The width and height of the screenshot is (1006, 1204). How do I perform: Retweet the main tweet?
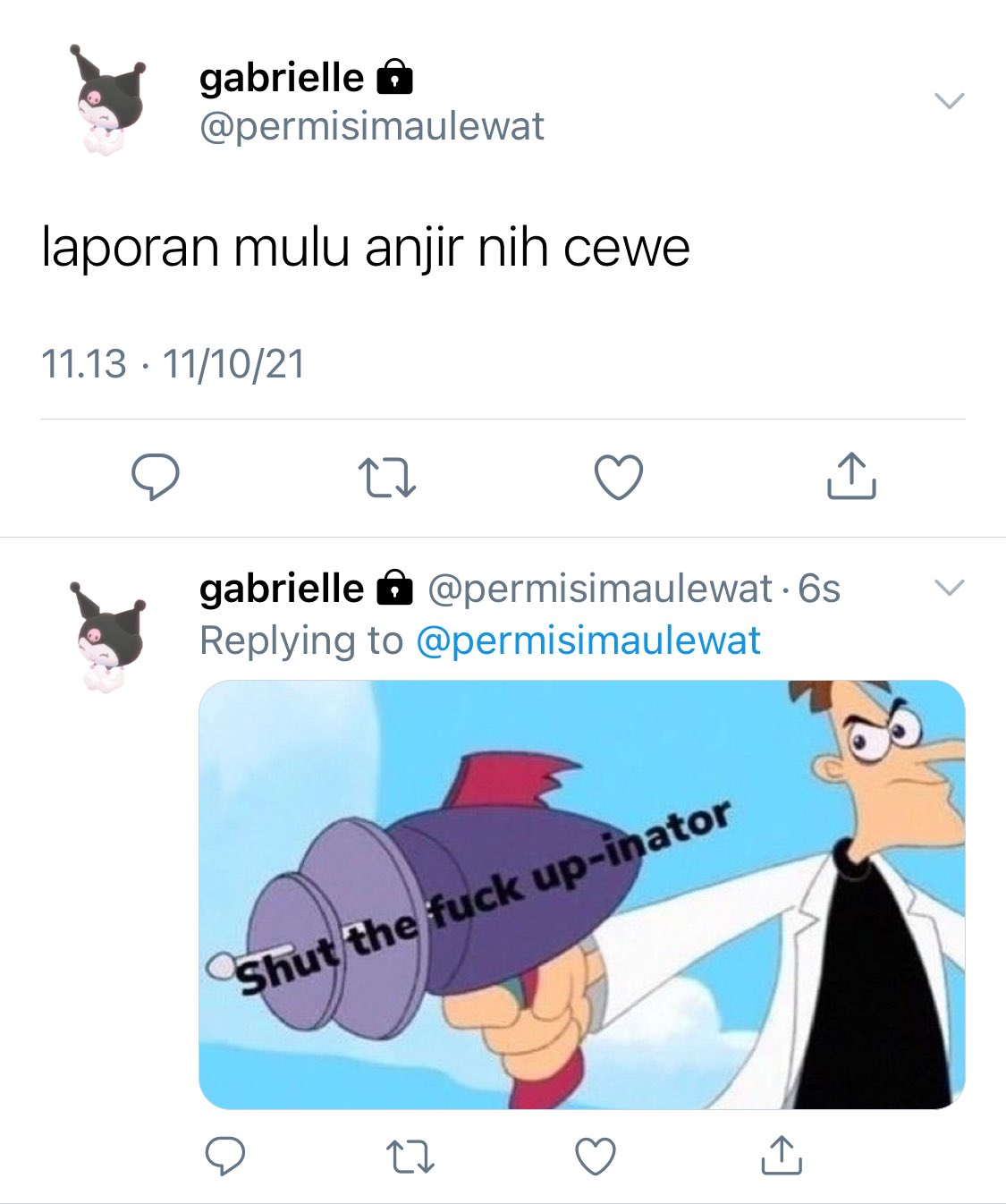386,478
